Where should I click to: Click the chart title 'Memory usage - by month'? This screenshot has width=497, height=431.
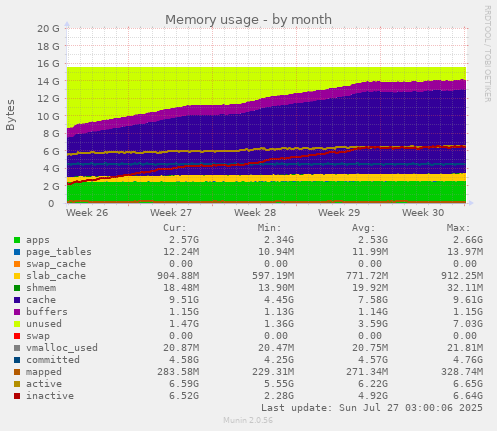(248, 20)
